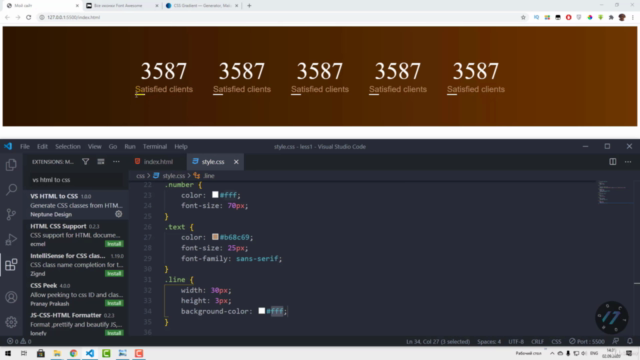Click Port : 5500 Live Server button

pyautogui.click(x=587, y=341)
